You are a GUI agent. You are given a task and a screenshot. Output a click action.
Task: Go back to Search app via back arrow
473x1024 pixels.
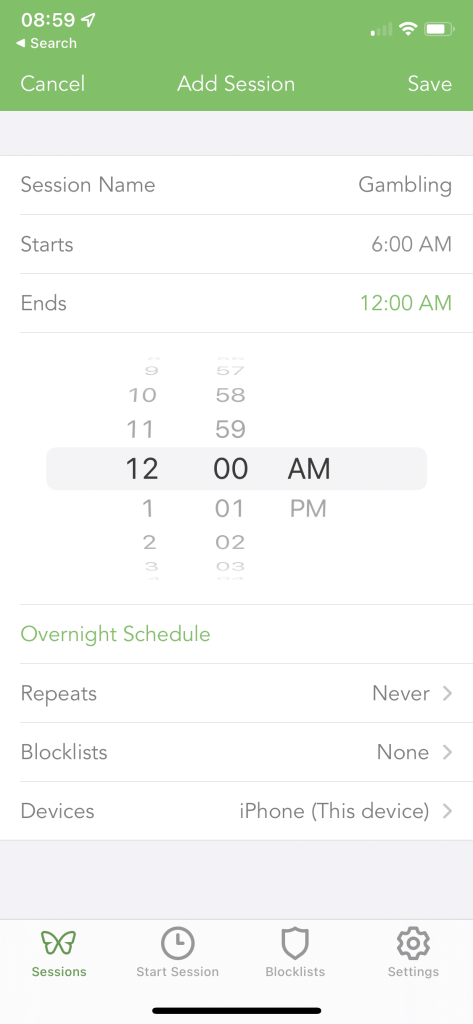pos(46,43)
